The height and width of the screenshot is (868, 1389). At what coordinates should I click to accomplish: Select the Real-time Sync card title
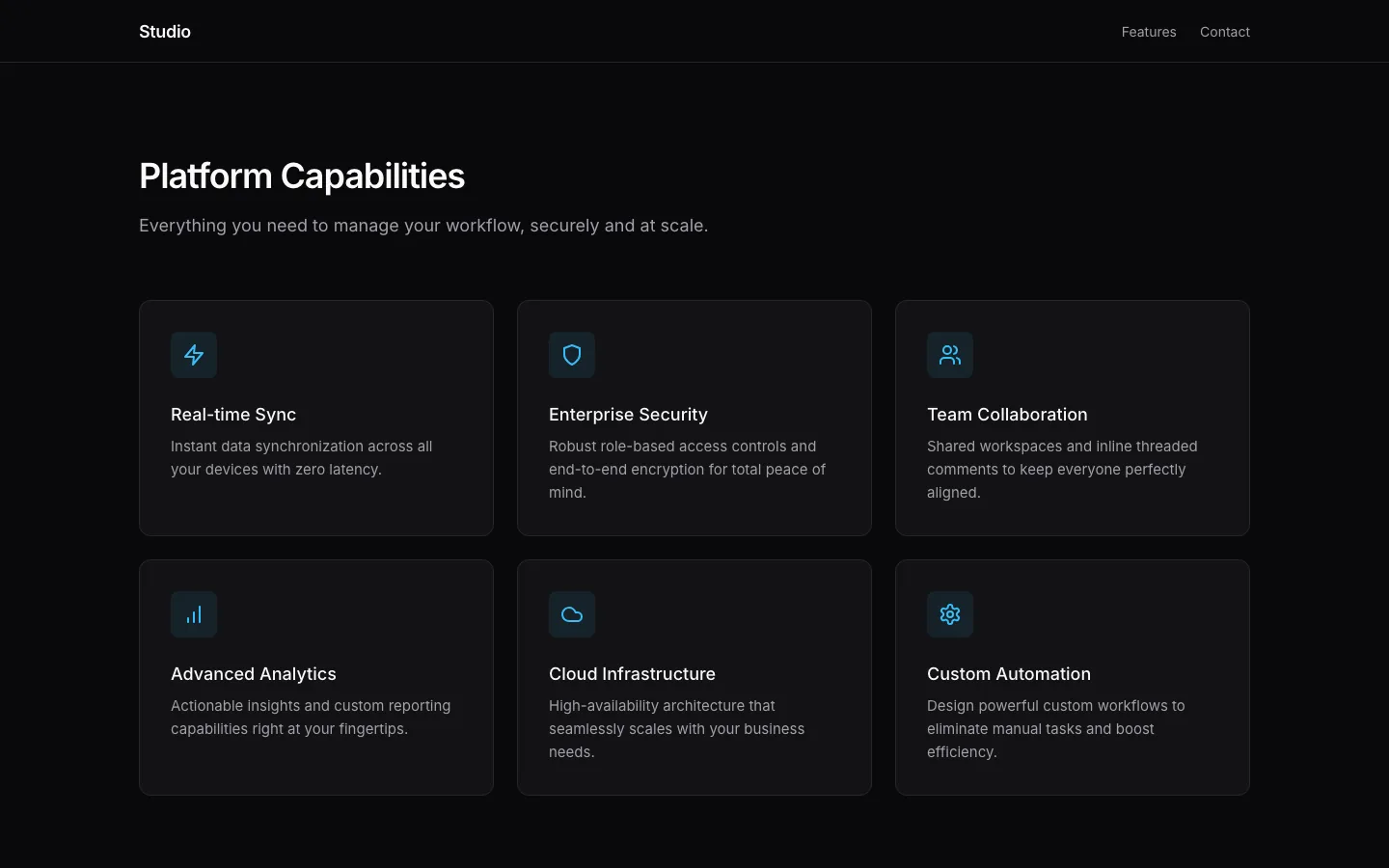233,415
